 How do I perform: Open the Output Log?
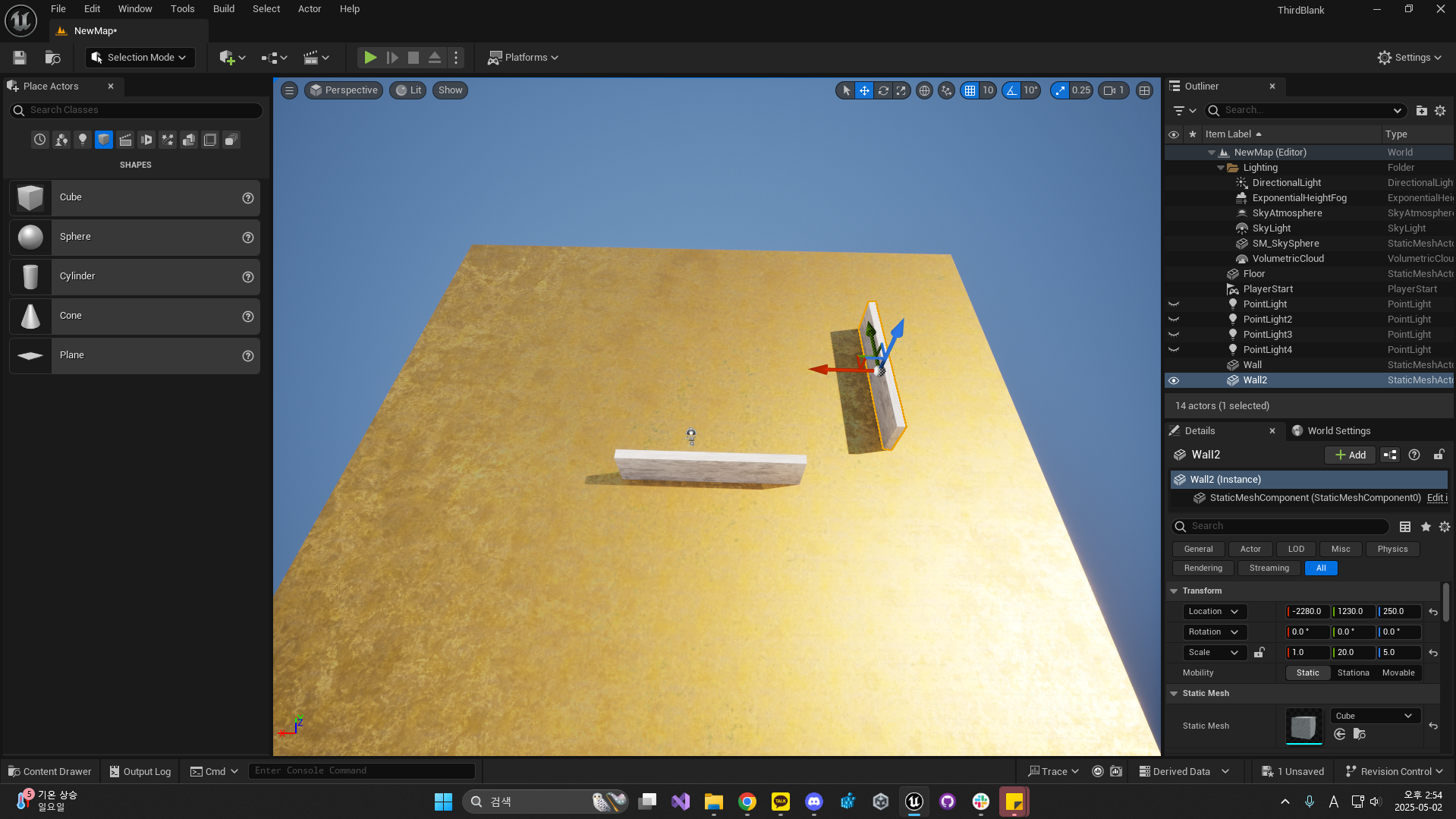point(140,771)
